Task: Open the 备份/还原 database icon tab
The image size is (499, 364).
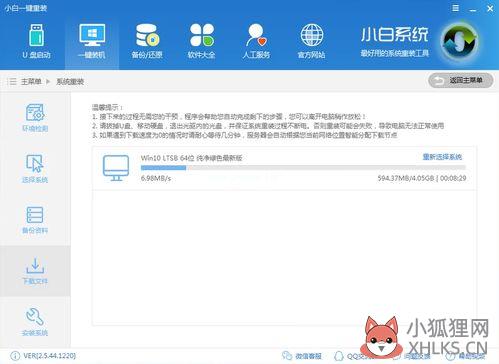Action: pos(147,42)
